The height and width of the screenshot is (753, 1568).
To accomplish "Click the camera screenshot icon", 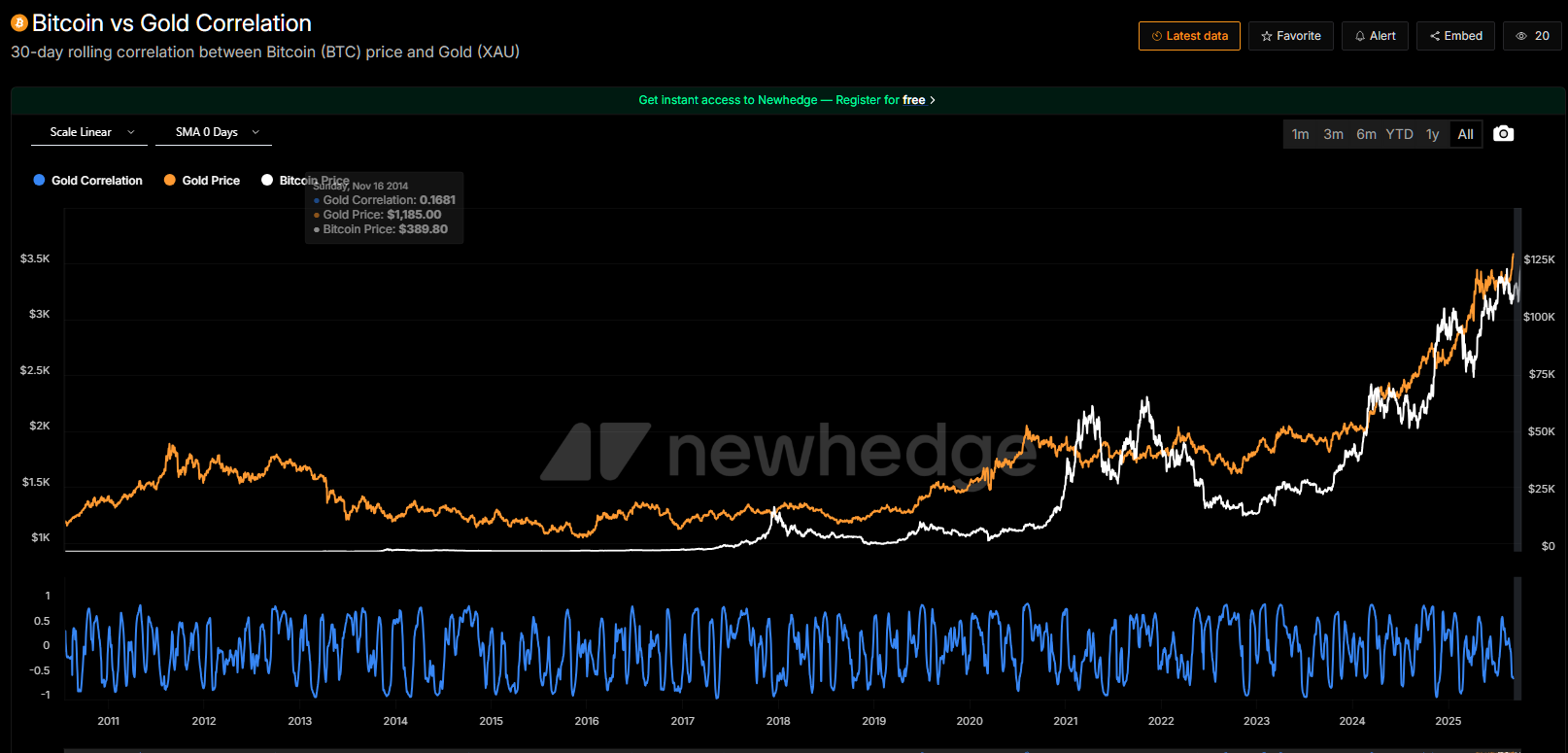I will coord(1503,134).
